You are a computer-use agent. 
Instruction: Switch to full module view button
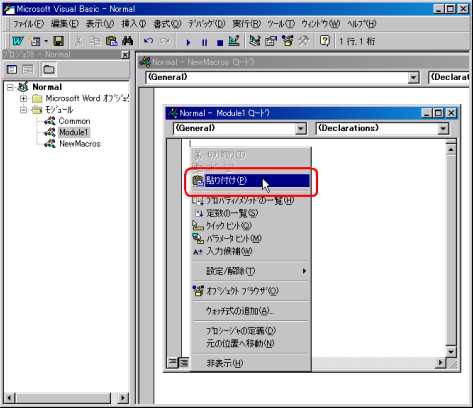point(184,362)
